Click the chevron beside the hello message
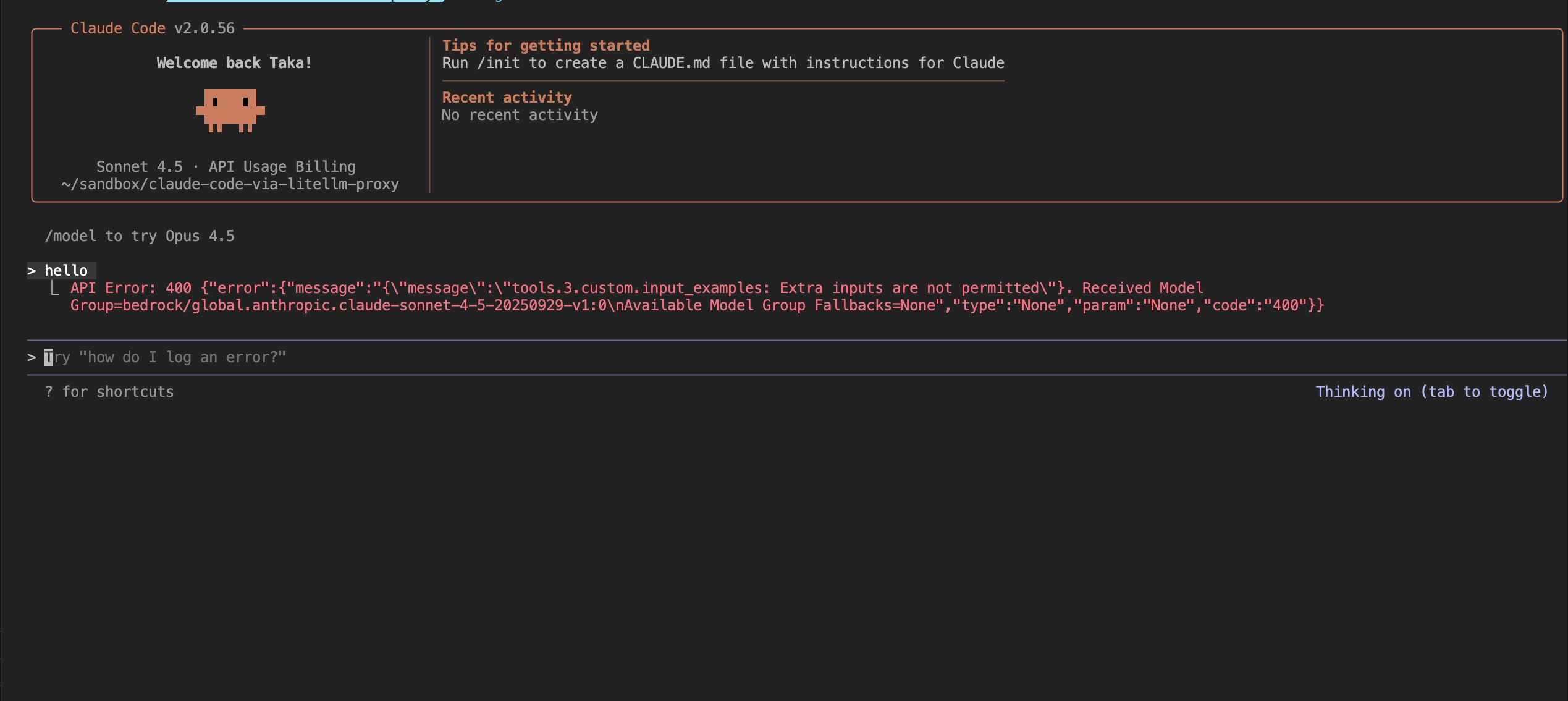The image size is (1568, 701). pyautogui.click(x=32, y=271)
